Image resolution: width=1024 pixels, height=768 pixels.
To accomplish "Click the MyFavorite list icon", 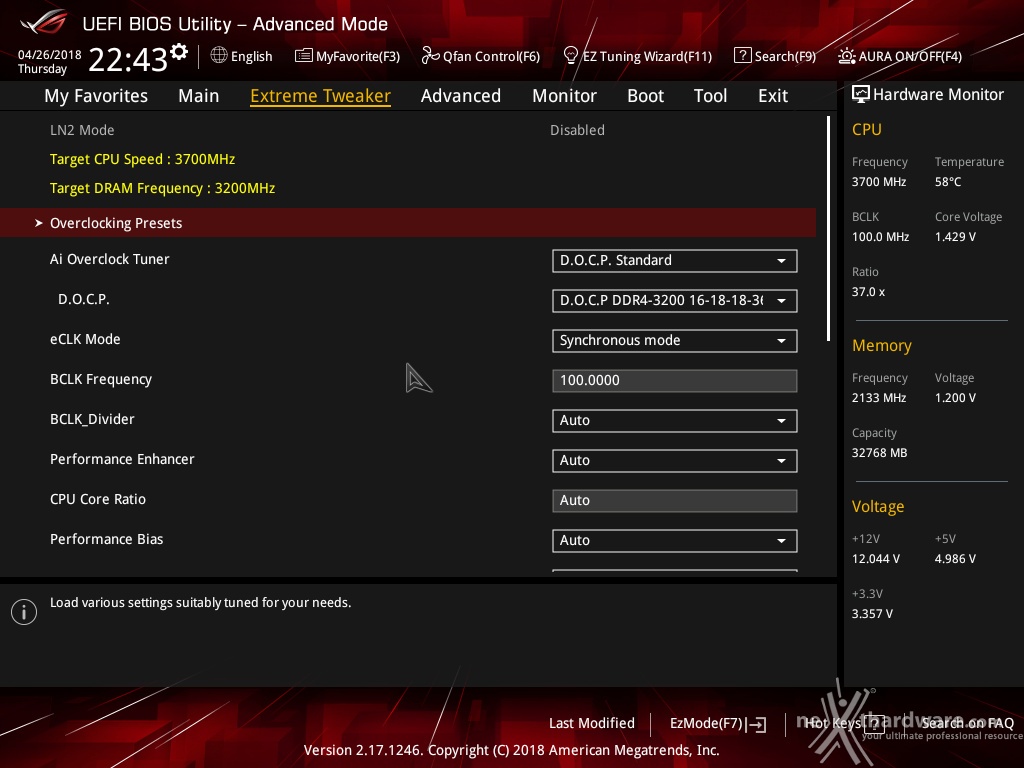I will click(x=303, y=56).
